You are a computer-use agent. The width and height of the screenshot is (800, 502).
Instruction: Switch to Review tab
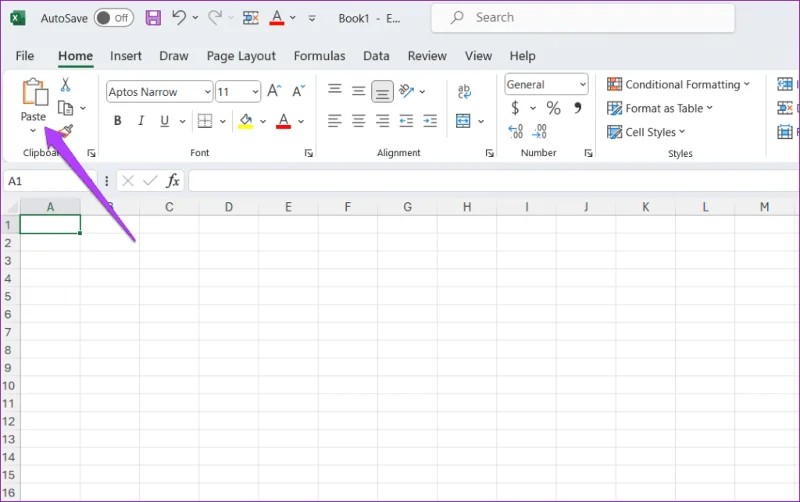coord(427,56)
